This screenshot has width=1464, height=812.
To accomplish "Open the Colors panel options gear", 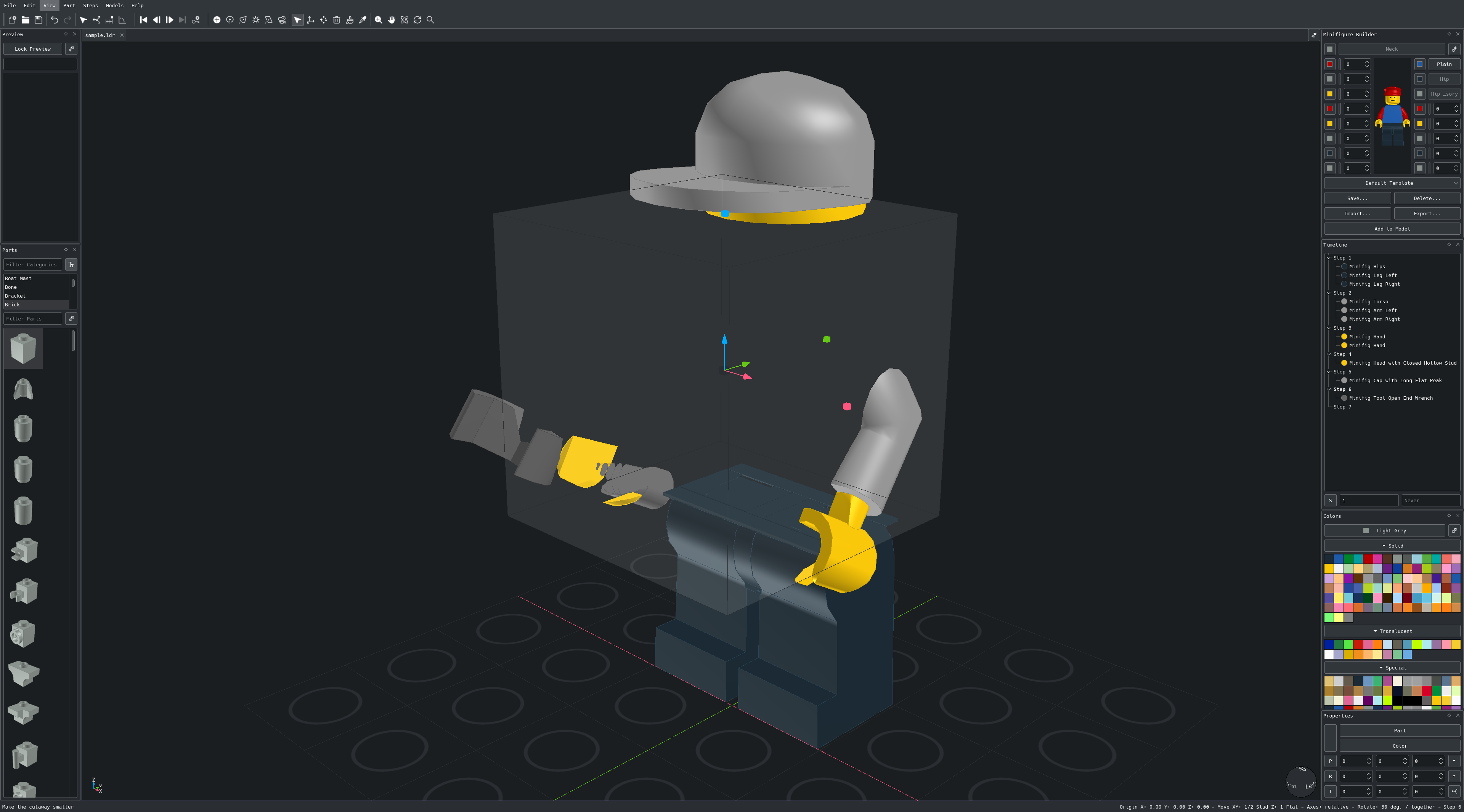I will pyautogui.click(x=1454, y=530).
